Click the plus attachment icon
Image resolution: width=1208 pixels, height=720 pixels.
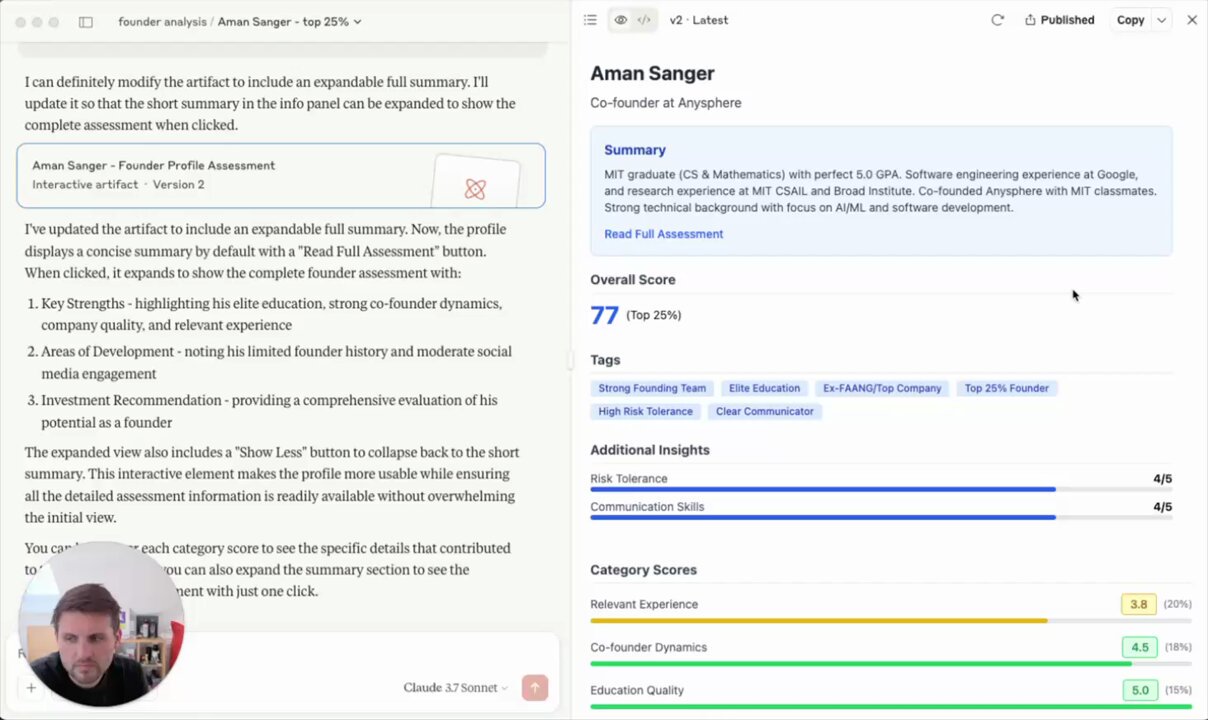(31, 688)
